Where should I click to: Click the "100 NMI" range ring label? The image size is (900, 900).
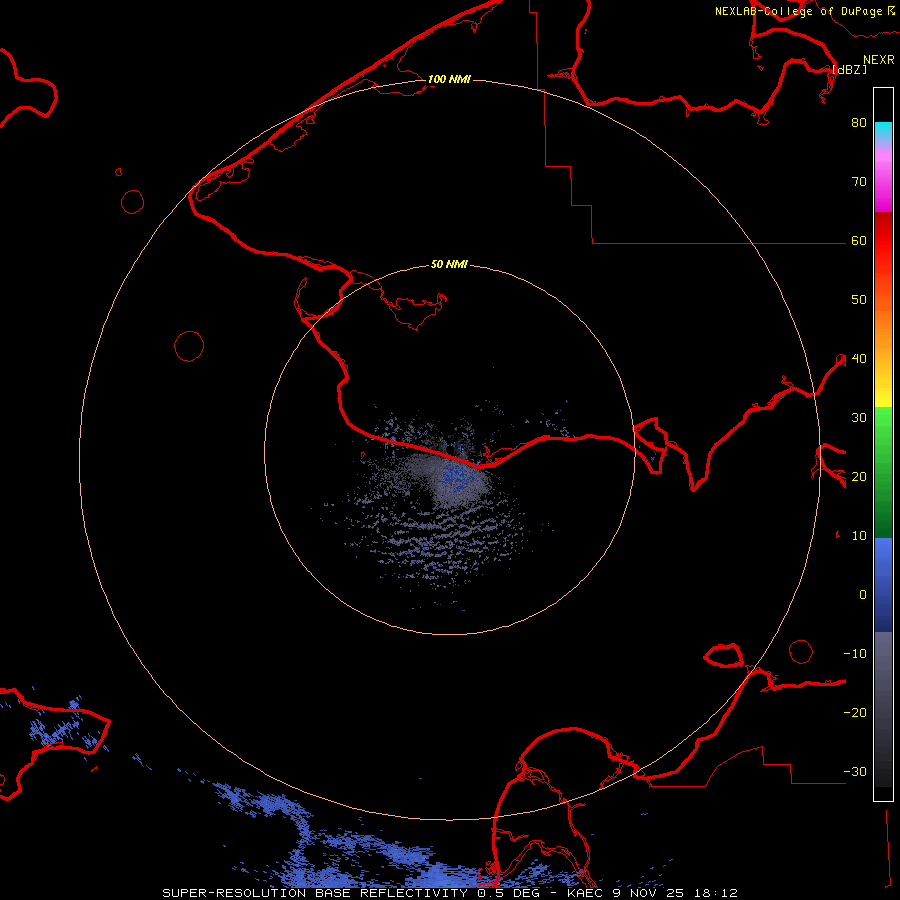tap(449, 79)
